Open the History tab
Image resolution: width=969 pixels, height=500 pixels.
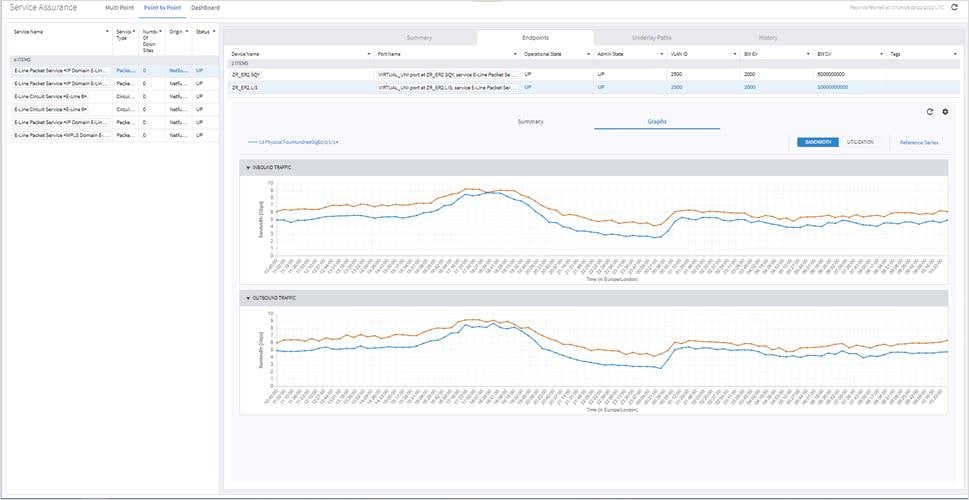coord(768,38)
